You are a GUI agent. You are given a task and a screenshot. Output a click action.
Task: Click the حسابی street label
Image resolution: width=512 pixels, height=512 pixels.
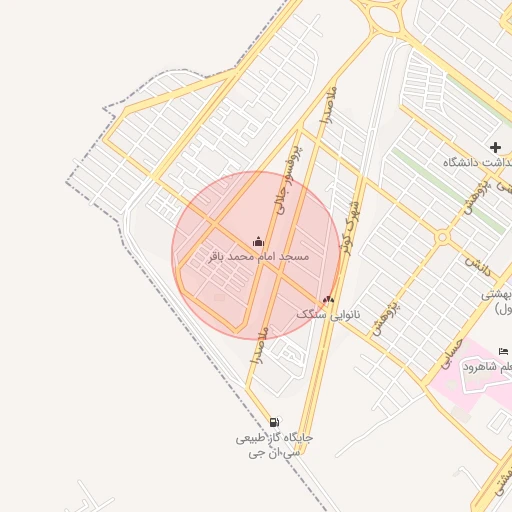(x=452, y=354)
